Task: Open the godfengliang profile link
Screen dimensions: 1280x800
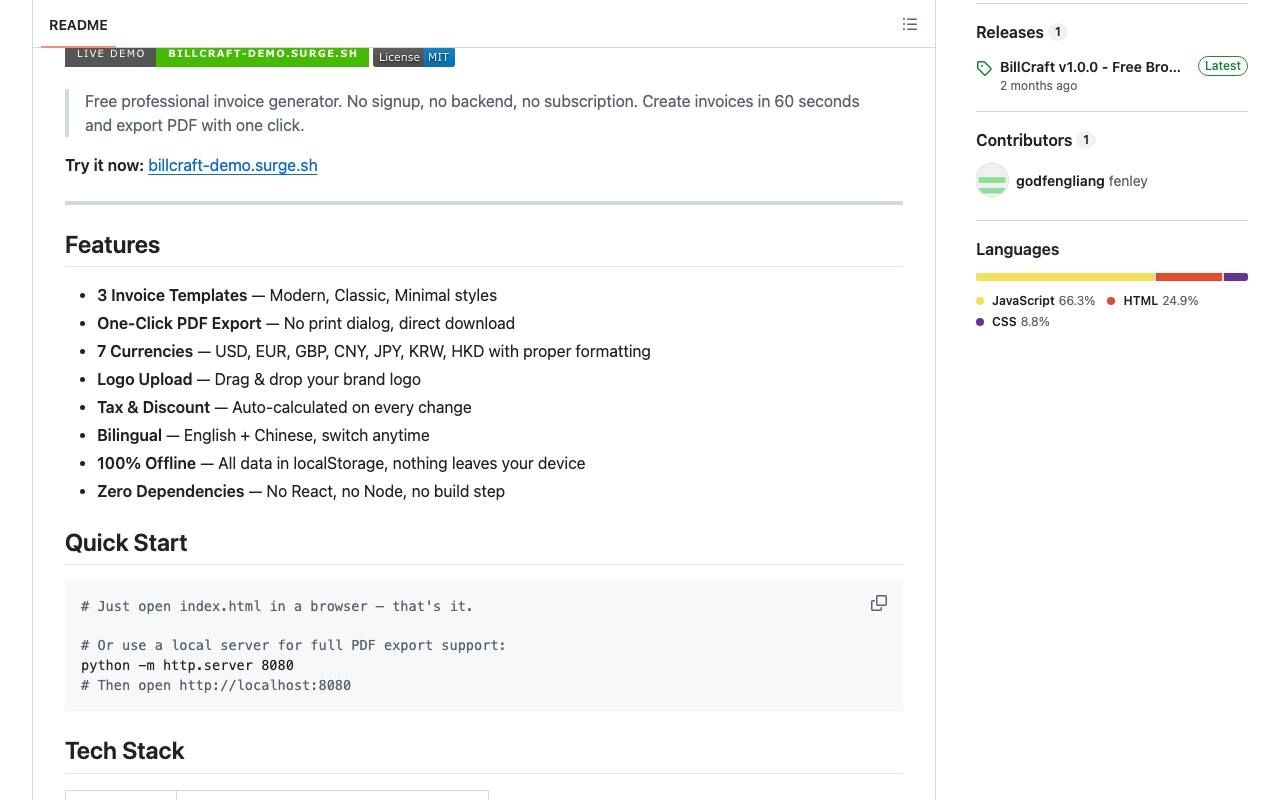Action: tap(1060, 181)
